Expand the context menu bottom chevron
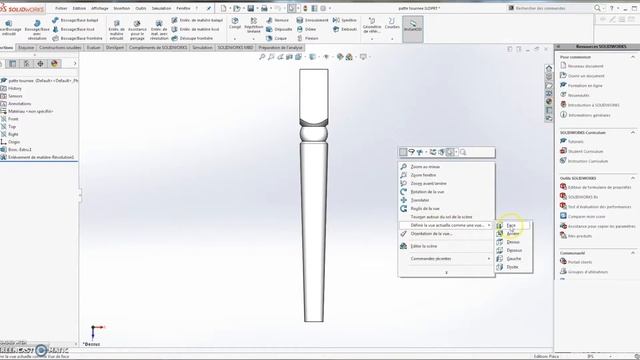The image size is (640, 360). [x=447, y=272]
